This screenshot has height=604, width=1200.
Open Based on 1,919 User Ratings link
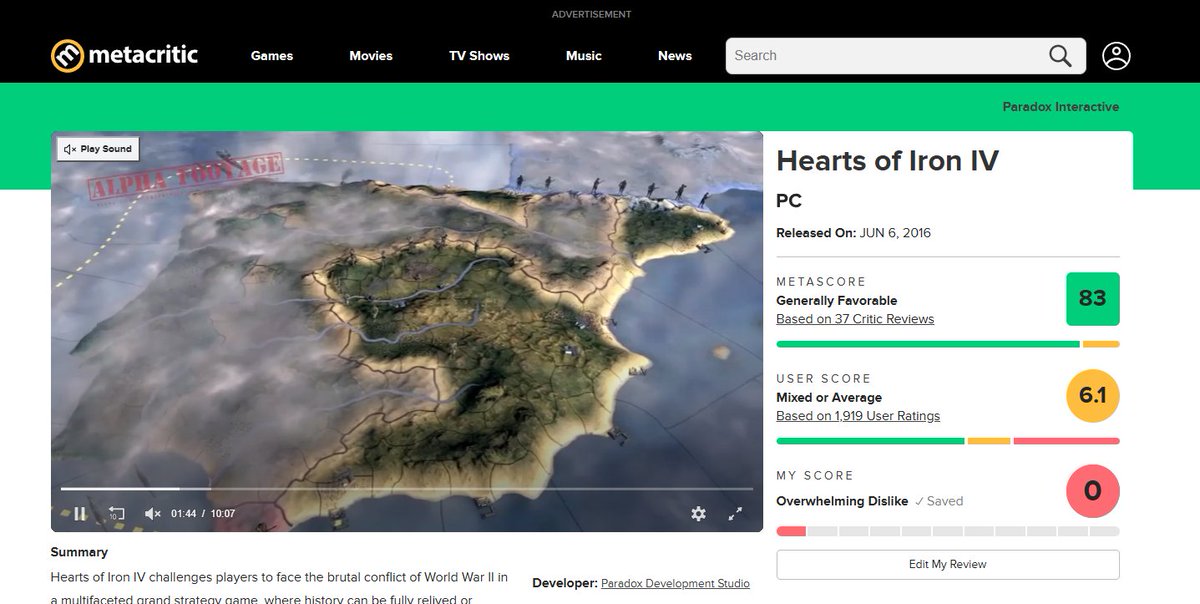(858, 416)
